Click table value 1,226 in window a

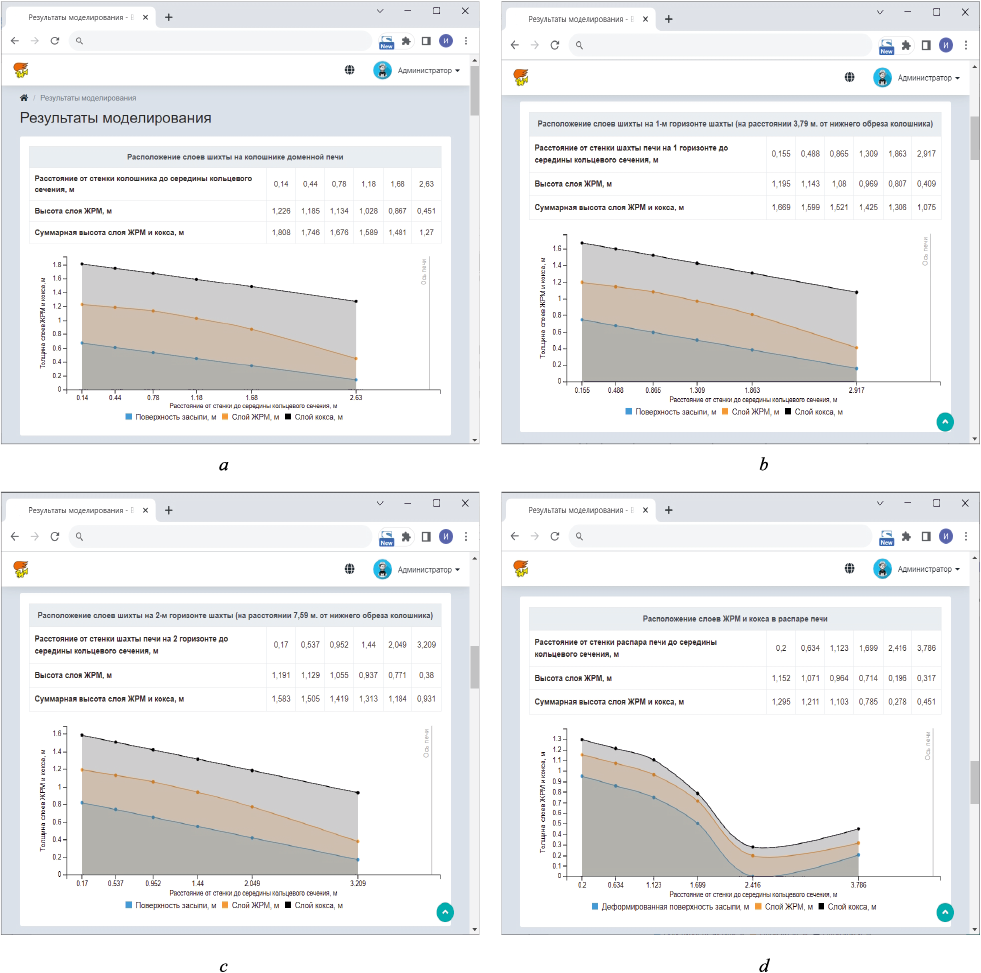pyautogui.click(x=281, y=211)
